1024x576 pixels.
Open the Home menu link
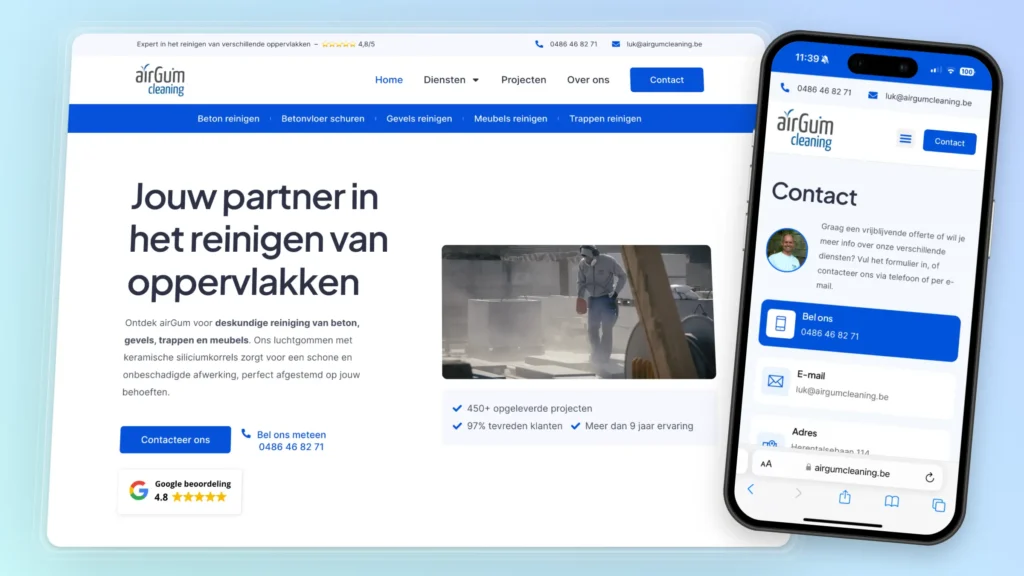click(x=389, y=80)
